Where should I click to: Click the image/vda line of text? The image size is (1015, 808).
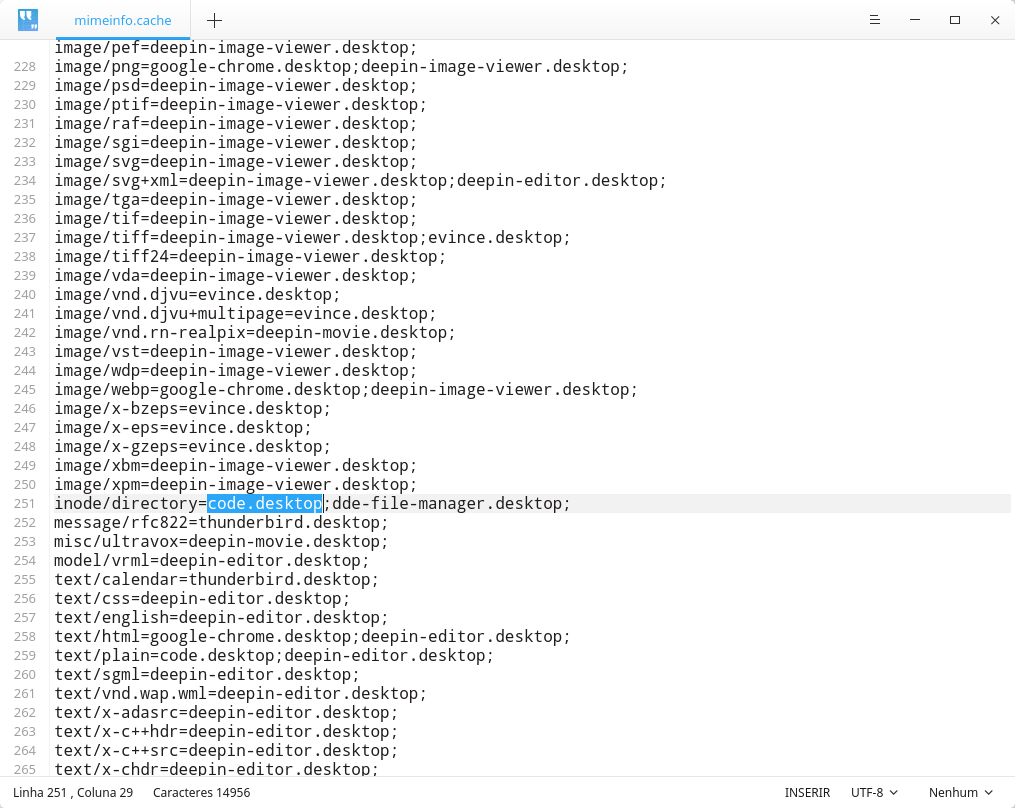click(x=236, y=276)
